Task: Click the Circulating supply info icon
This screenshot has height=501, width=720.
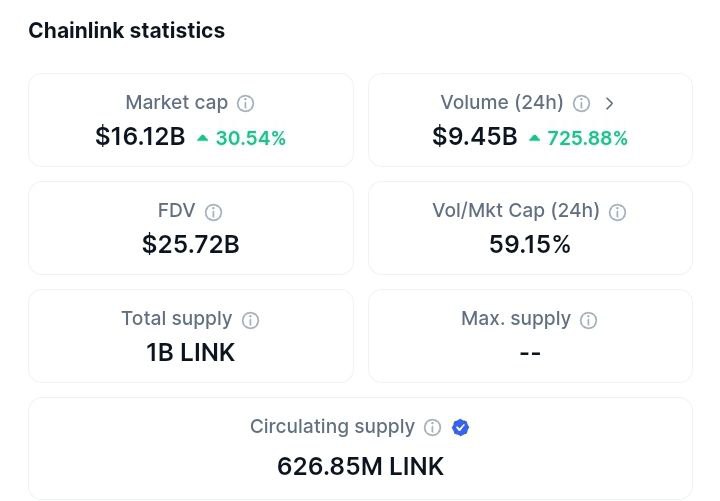Action: (432, 428)
